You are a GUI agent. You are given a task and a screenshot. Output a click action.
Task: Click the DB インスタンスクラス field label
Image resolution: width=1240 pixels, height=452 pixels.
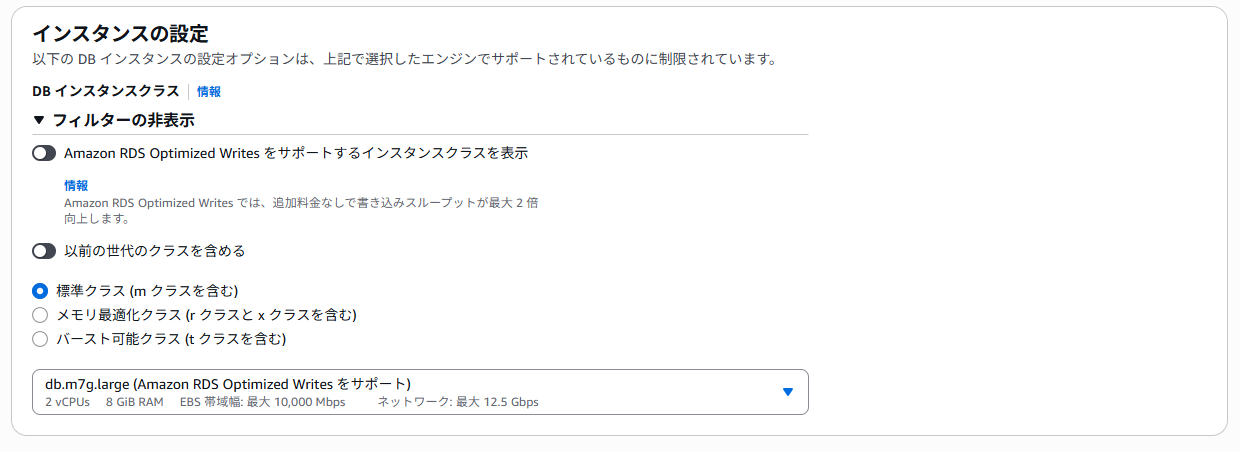(x=106, y=91)
